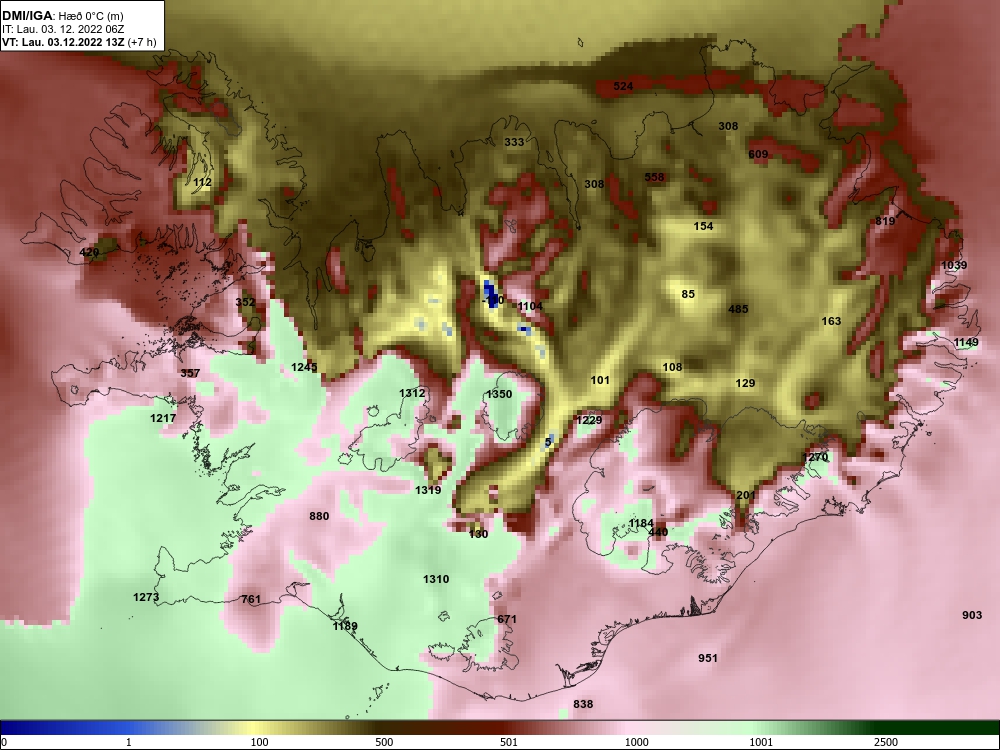Viewport: 1000px width, 750px height.
Task: Select the 1039 map label
Action: pos(954,265)
